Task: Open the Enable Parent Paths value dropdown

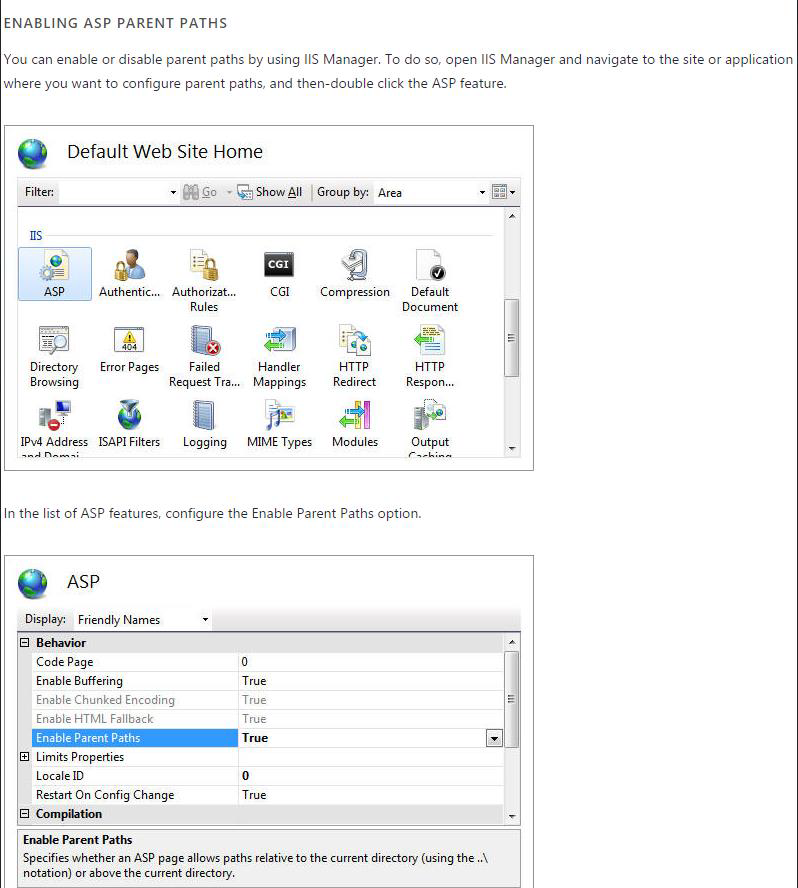Action: 493,738
